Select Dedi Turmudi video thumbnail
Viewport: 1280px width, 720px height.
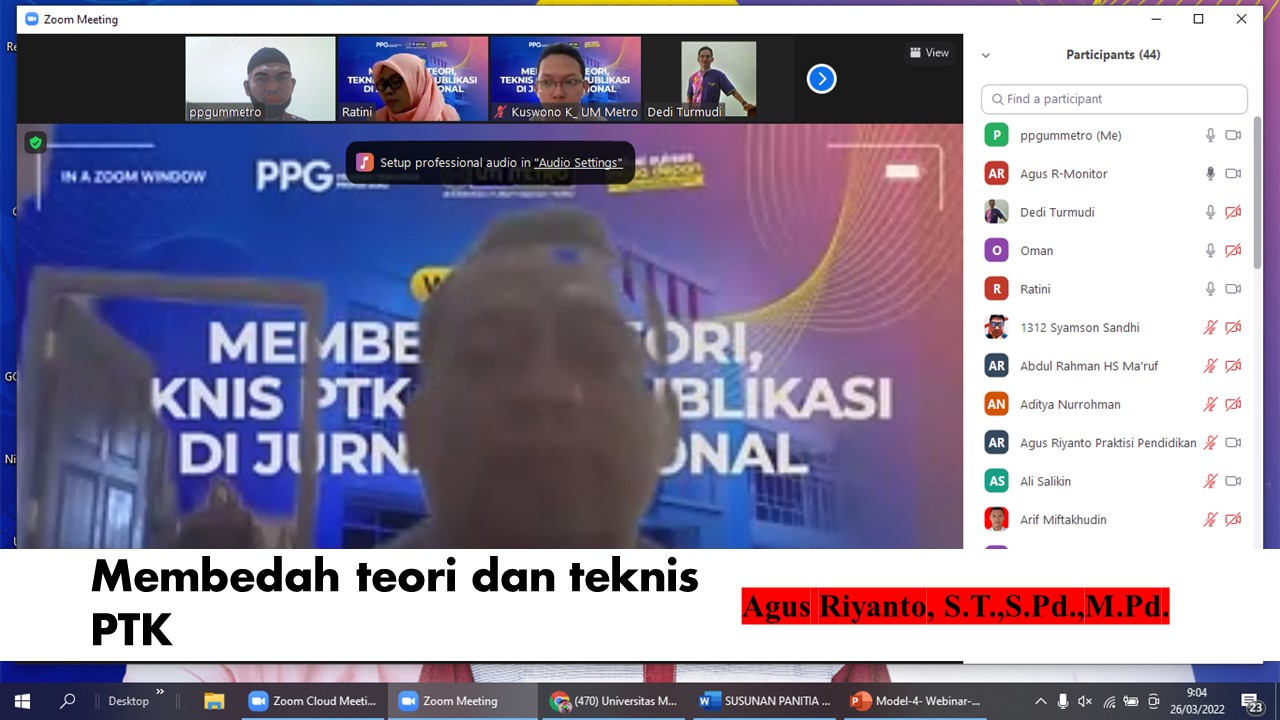coord(718,79)
